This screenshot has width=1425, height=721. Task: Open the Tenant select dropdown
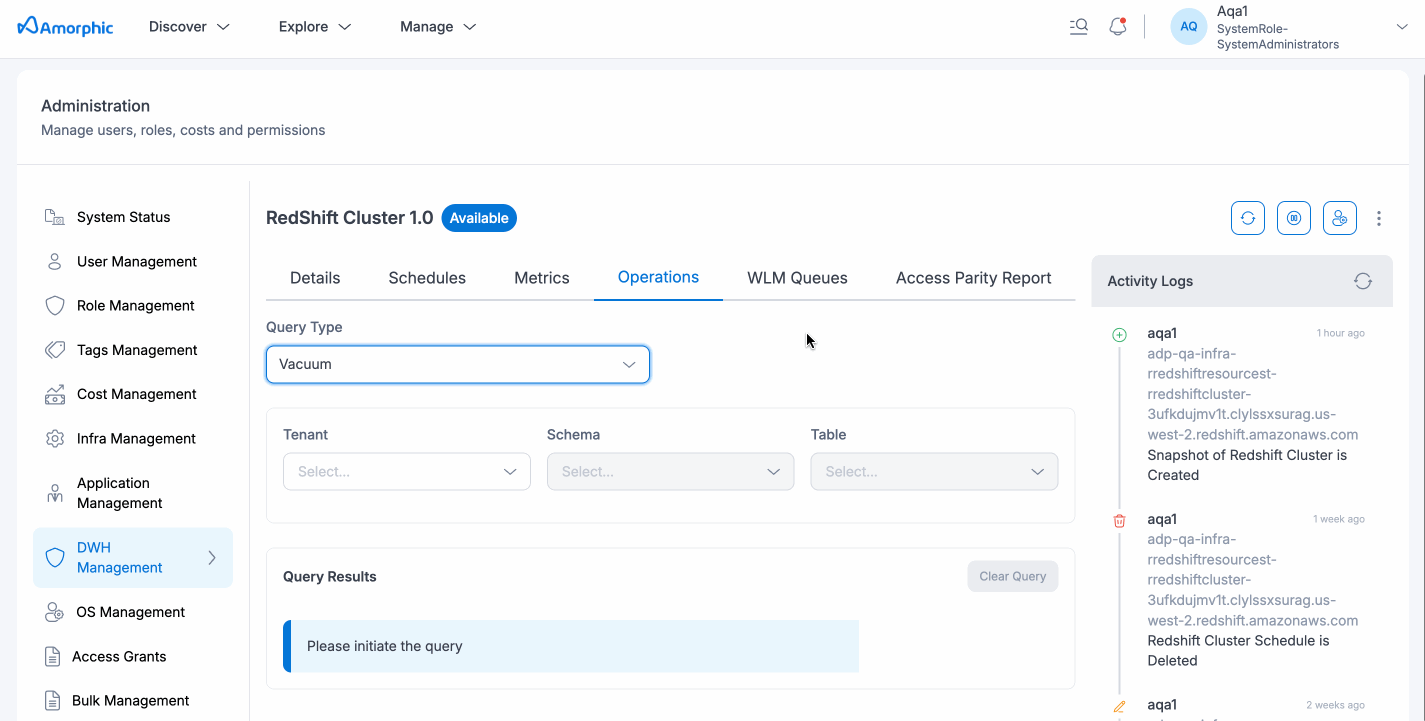[407, 472]
